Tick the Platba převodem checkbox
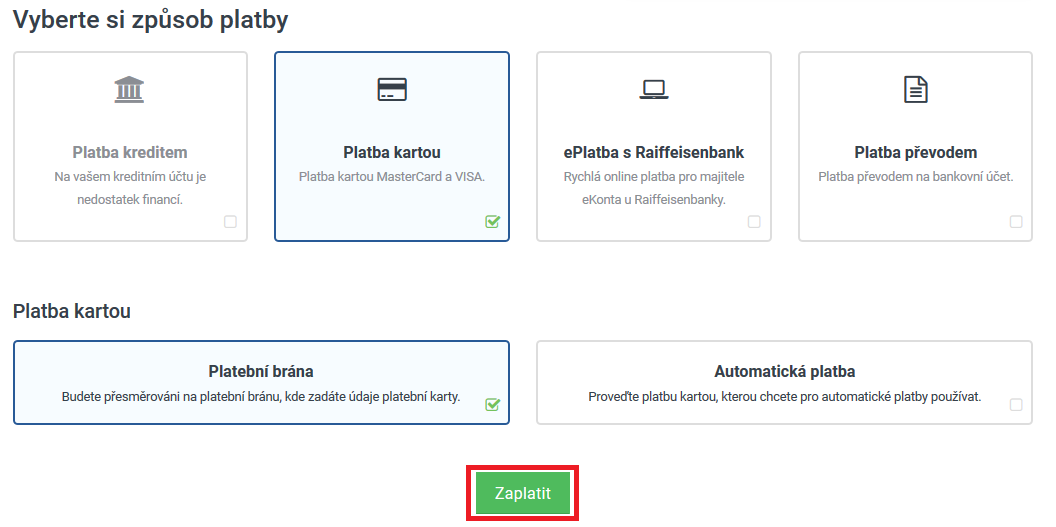 coord(1016,221)
